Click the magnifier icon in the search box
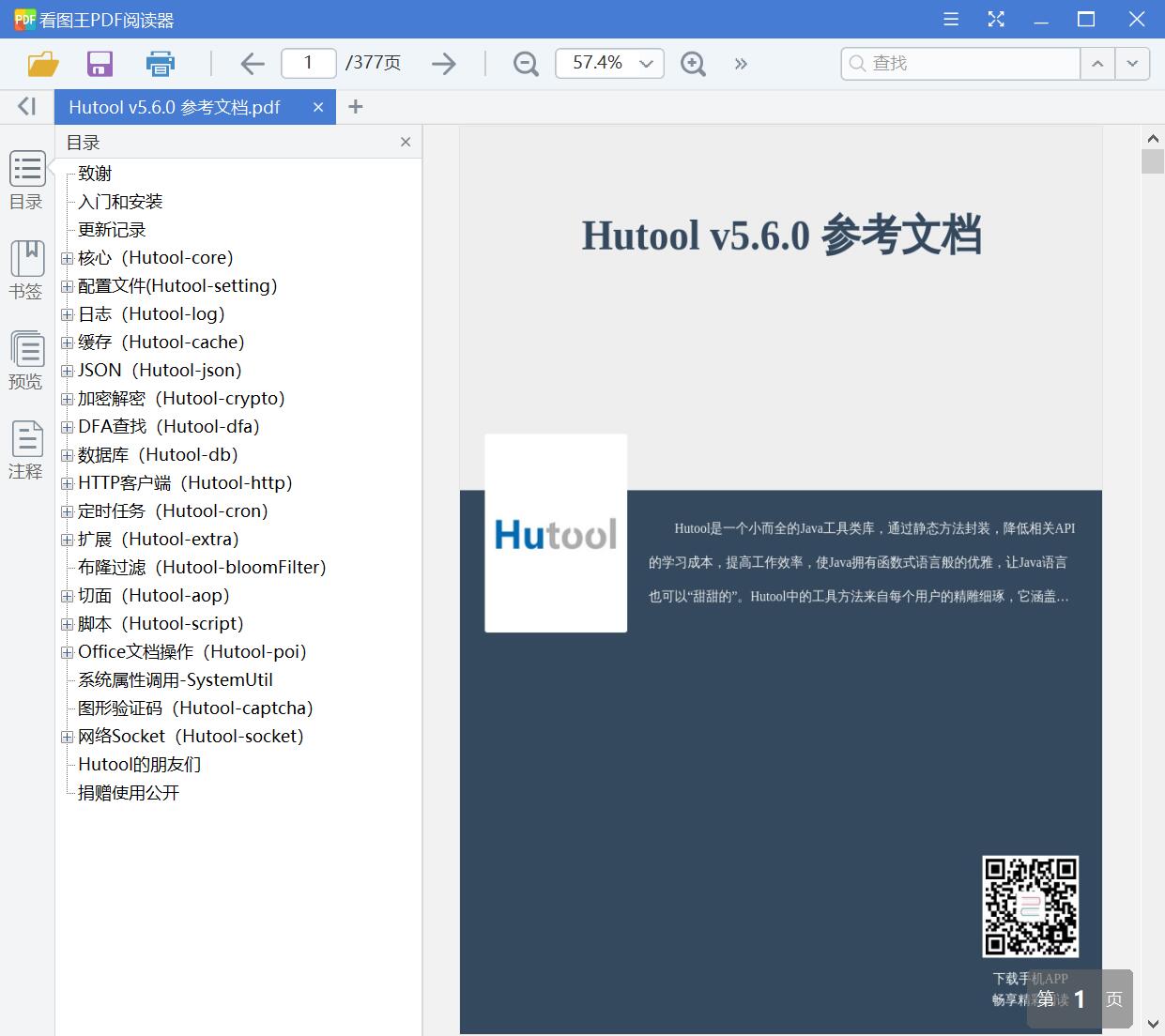 (x=856, y=64)
